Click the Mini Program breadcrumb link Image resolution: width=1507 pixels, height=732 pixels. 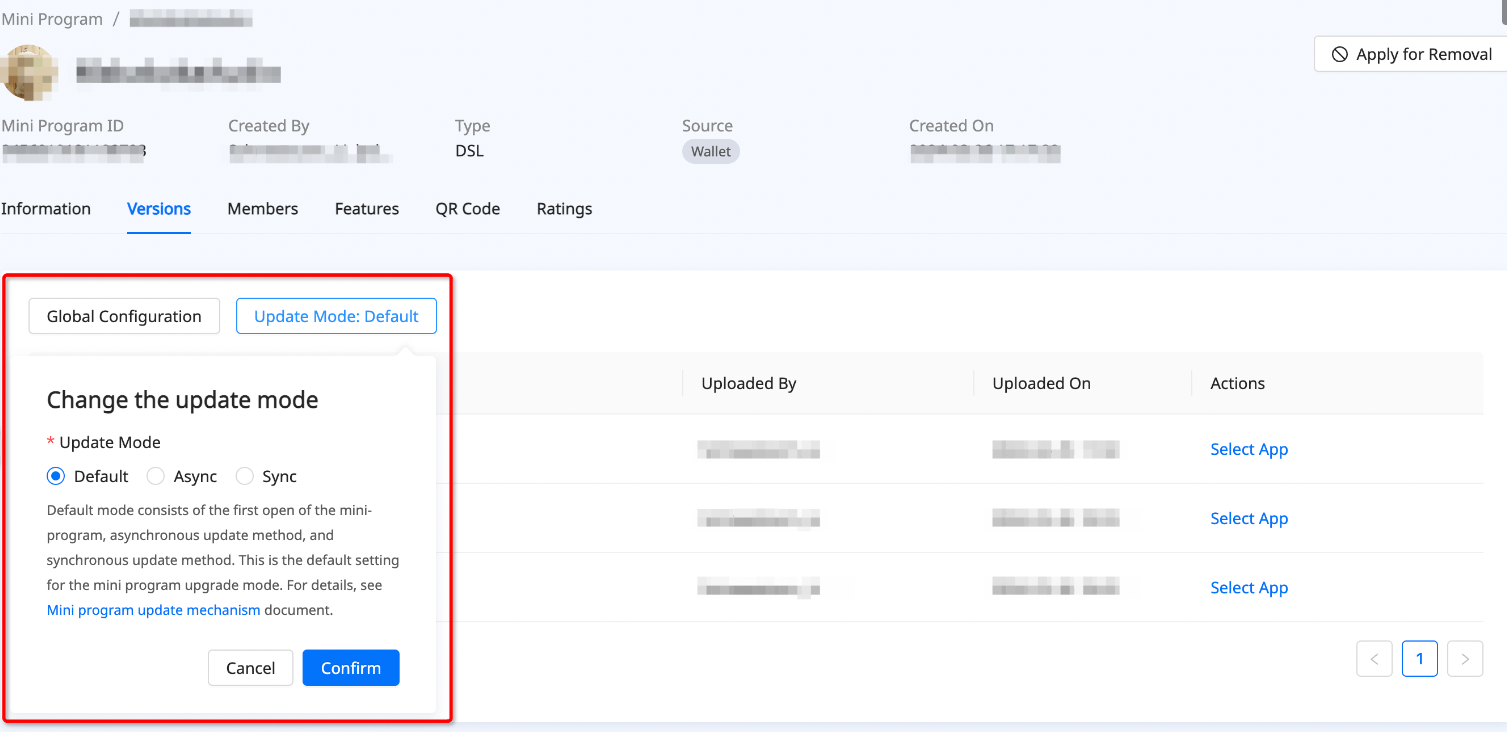pyautogui.click(x=52, y=19)
